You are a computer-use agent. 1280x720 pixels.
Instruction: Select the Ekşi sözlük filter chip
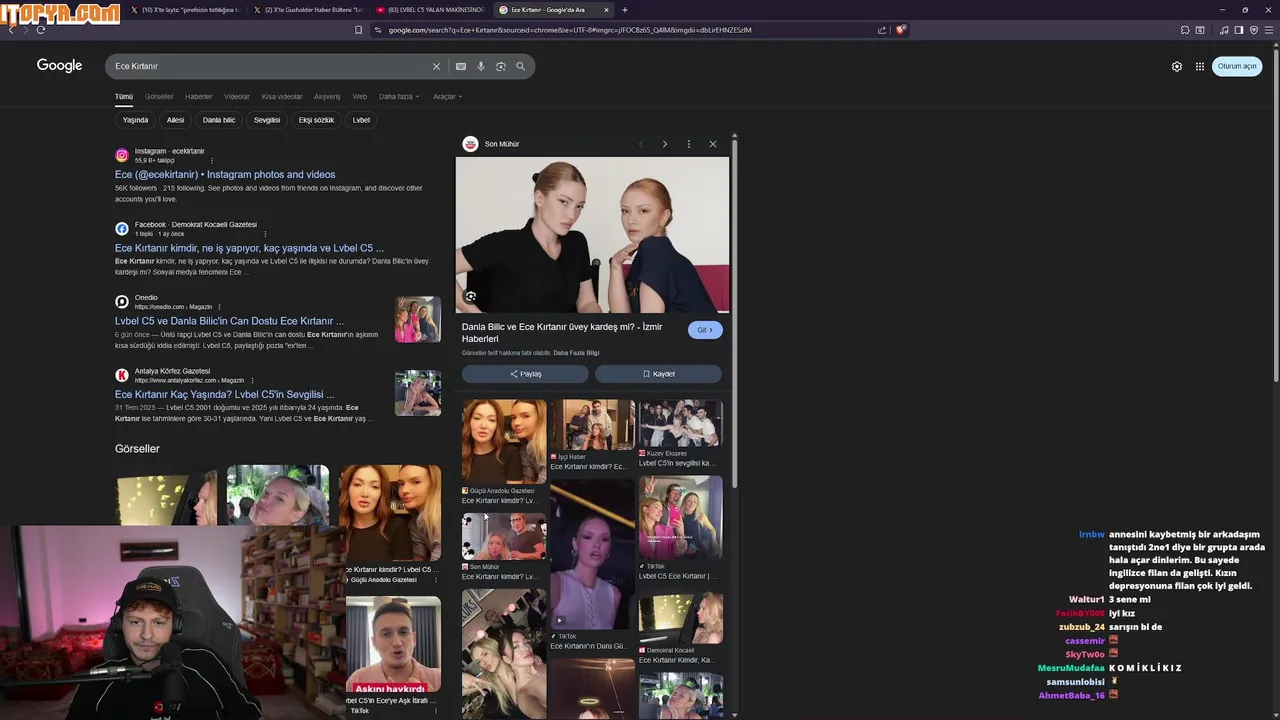click(x=316, y=120)
